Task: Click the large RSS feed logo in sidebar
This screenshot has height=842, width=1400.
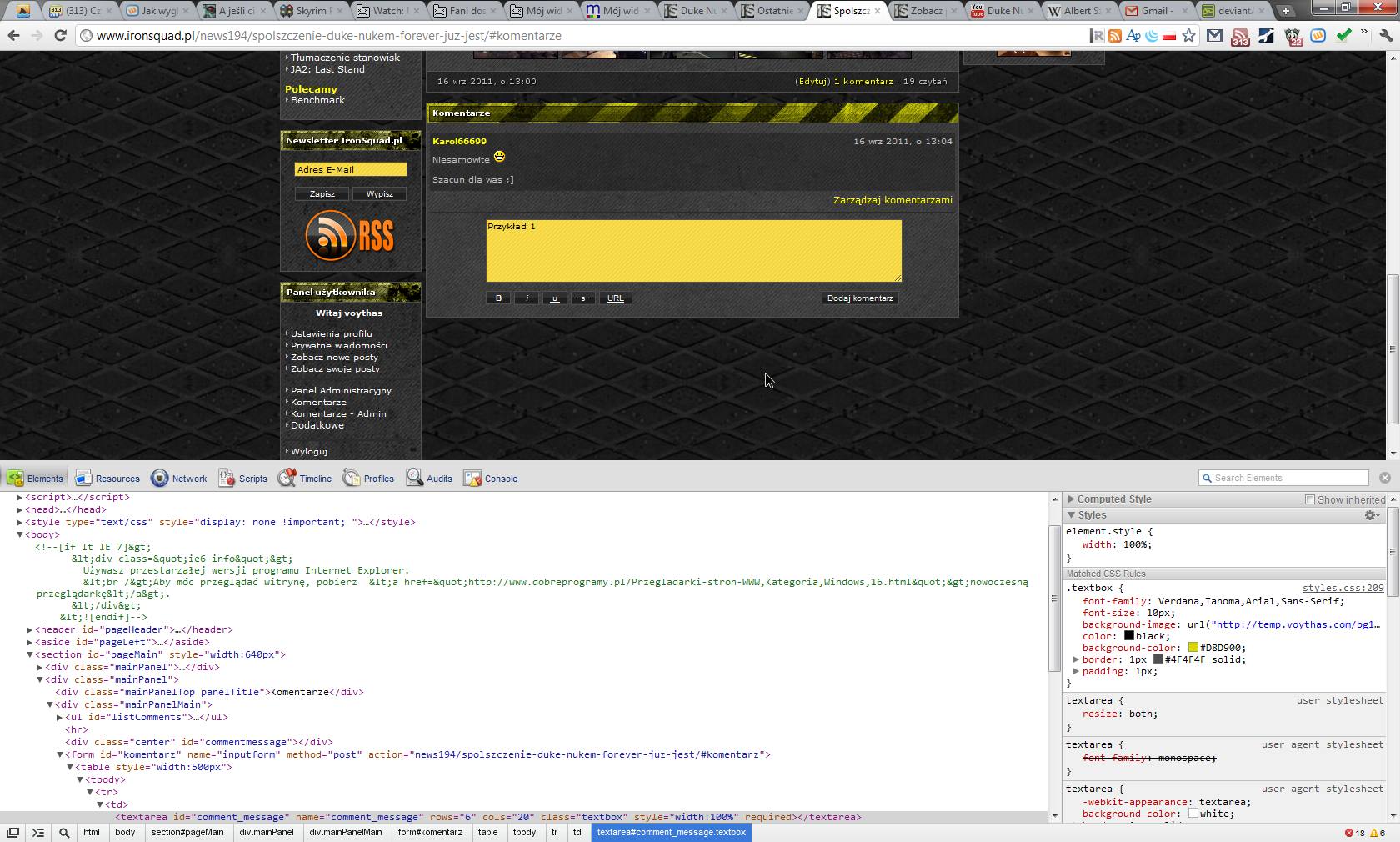Action: pyautogui.click(x=350, y=235)
